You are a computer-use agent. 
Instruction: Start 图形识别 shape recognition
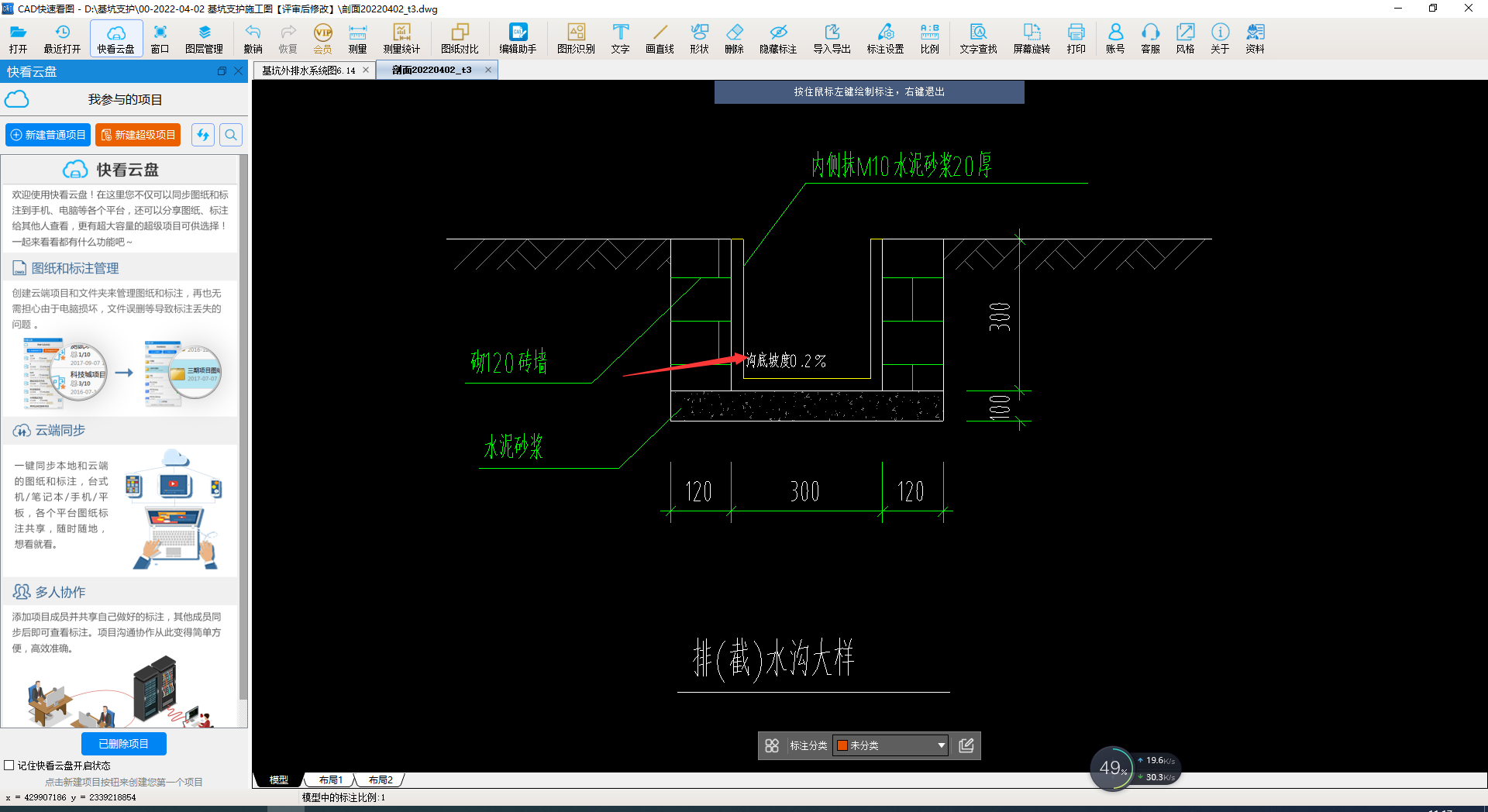coord(576,38)
